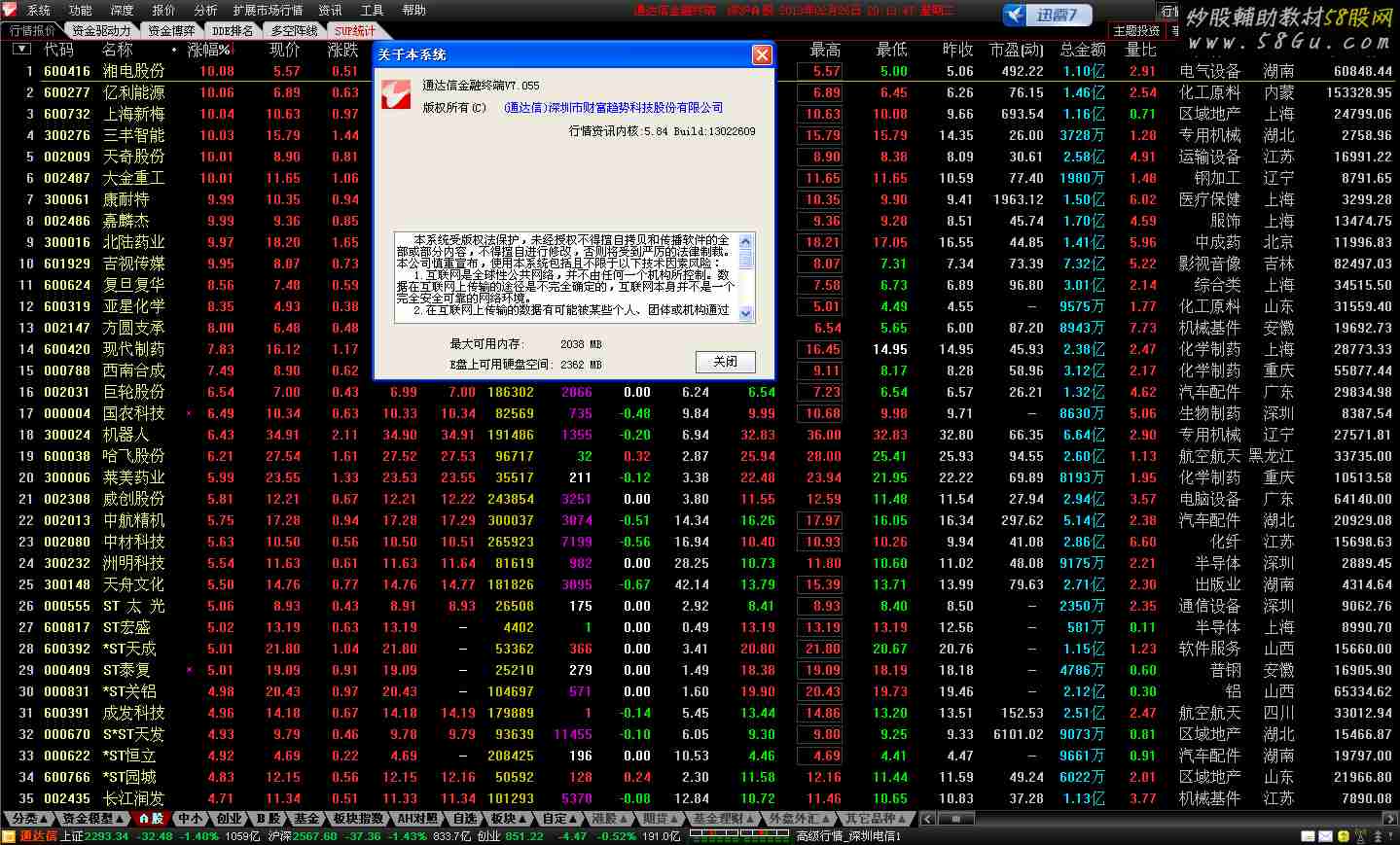
Task: Sort by the 市盈(动) column header
Action: [x=1017, y=49]
